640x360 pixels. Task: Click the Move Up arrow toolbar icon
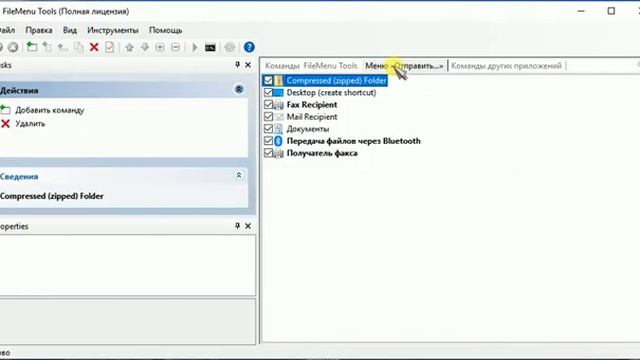click(129, 47)
